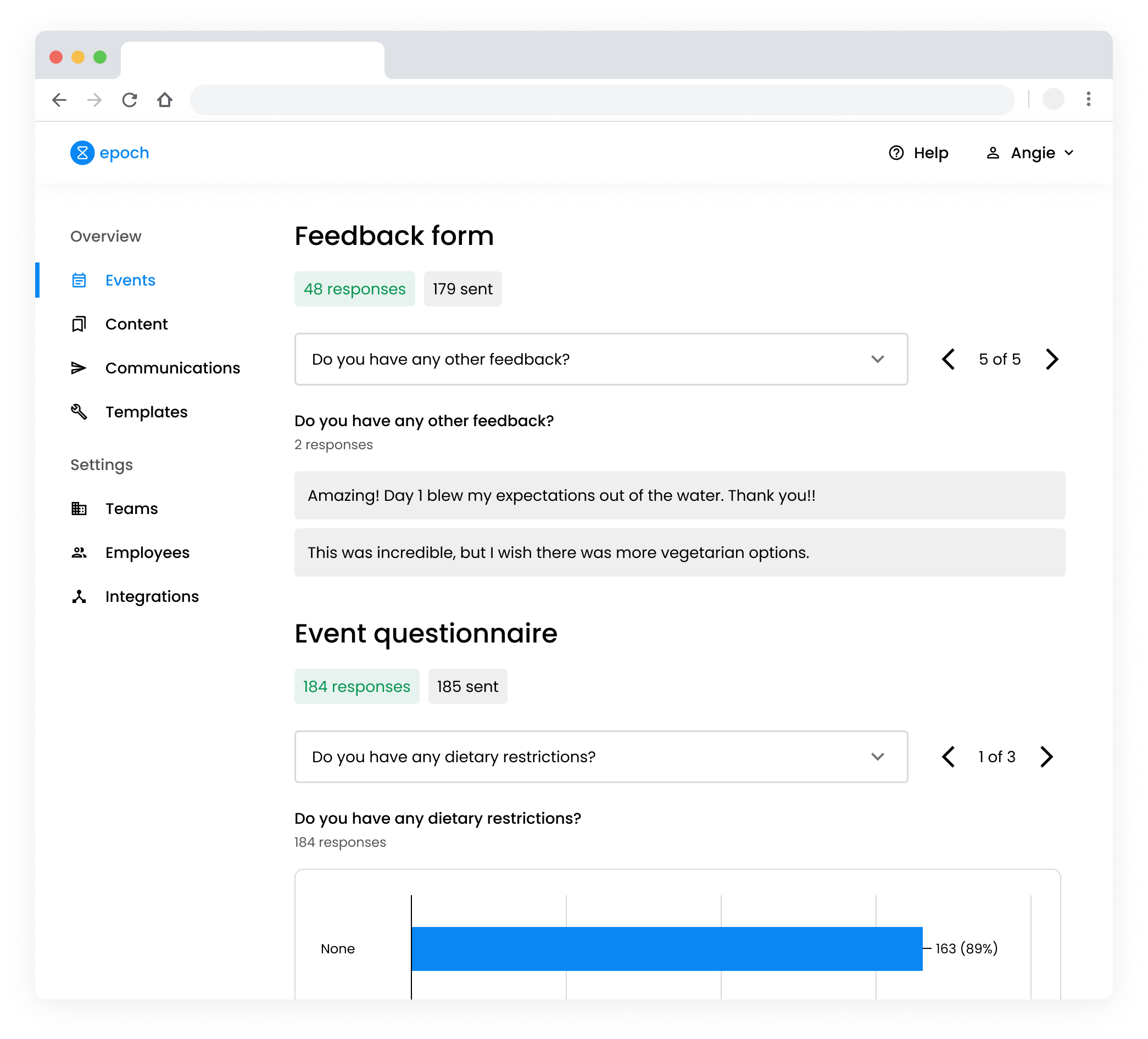Open the Events calendar icon
The height and width of the screenshot is (1039, 1148).
click(x=79, y=280)
